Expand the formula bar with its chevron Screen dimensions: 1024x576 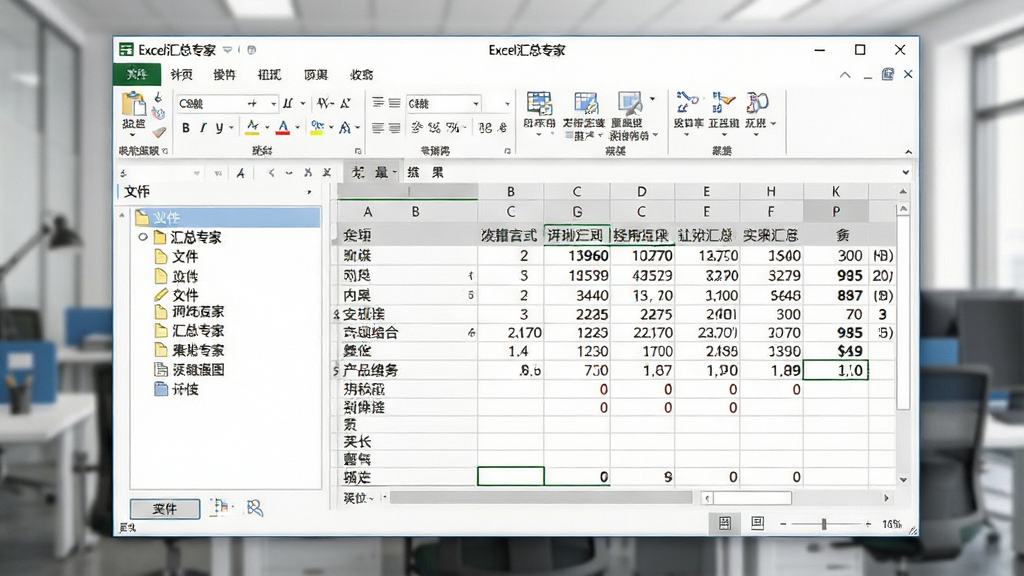pos(905,172)
